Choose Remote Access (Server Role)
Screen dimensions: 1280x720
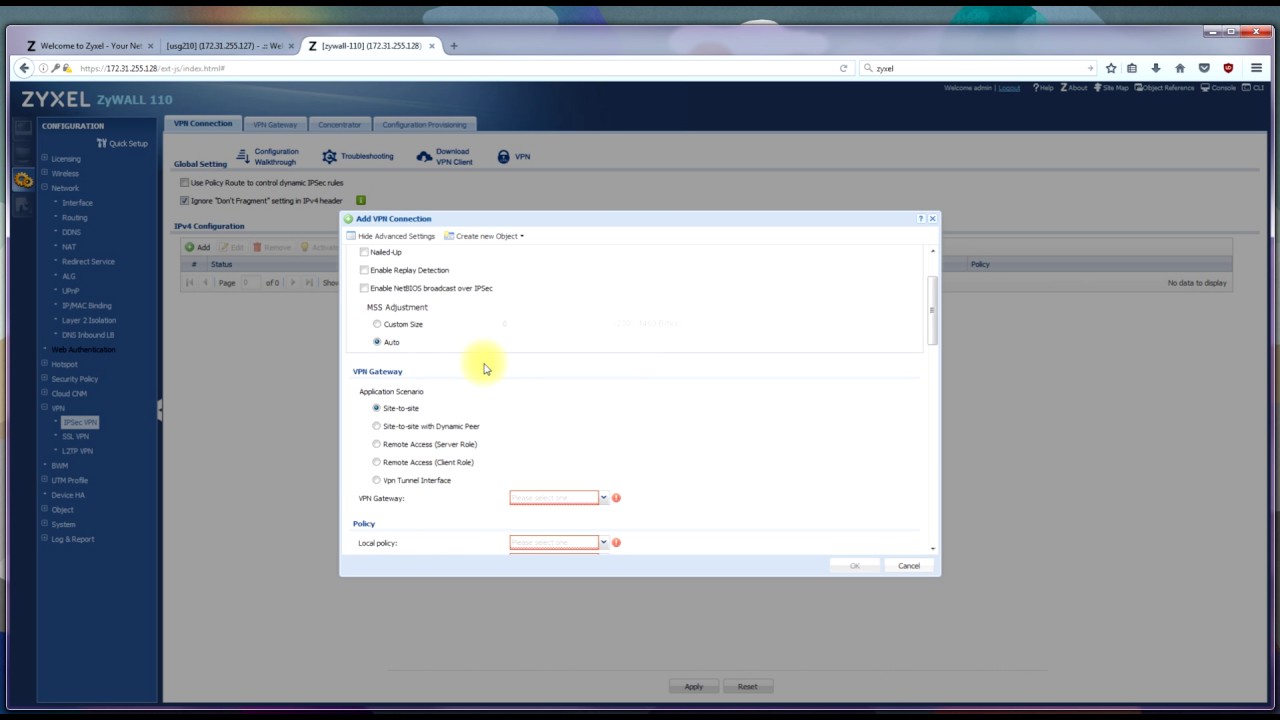[377, 444]
